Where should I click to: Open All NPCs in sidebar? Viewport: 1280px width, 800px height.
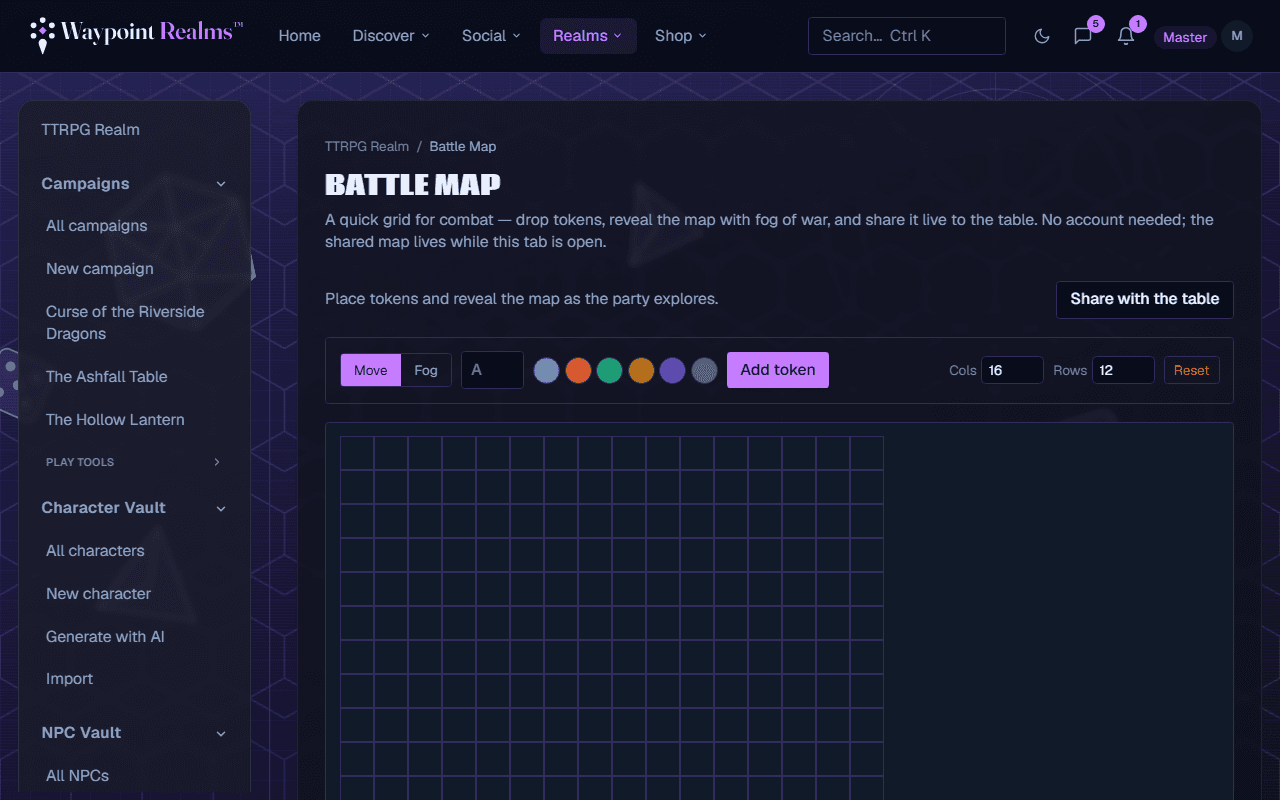tap(78, 776)
